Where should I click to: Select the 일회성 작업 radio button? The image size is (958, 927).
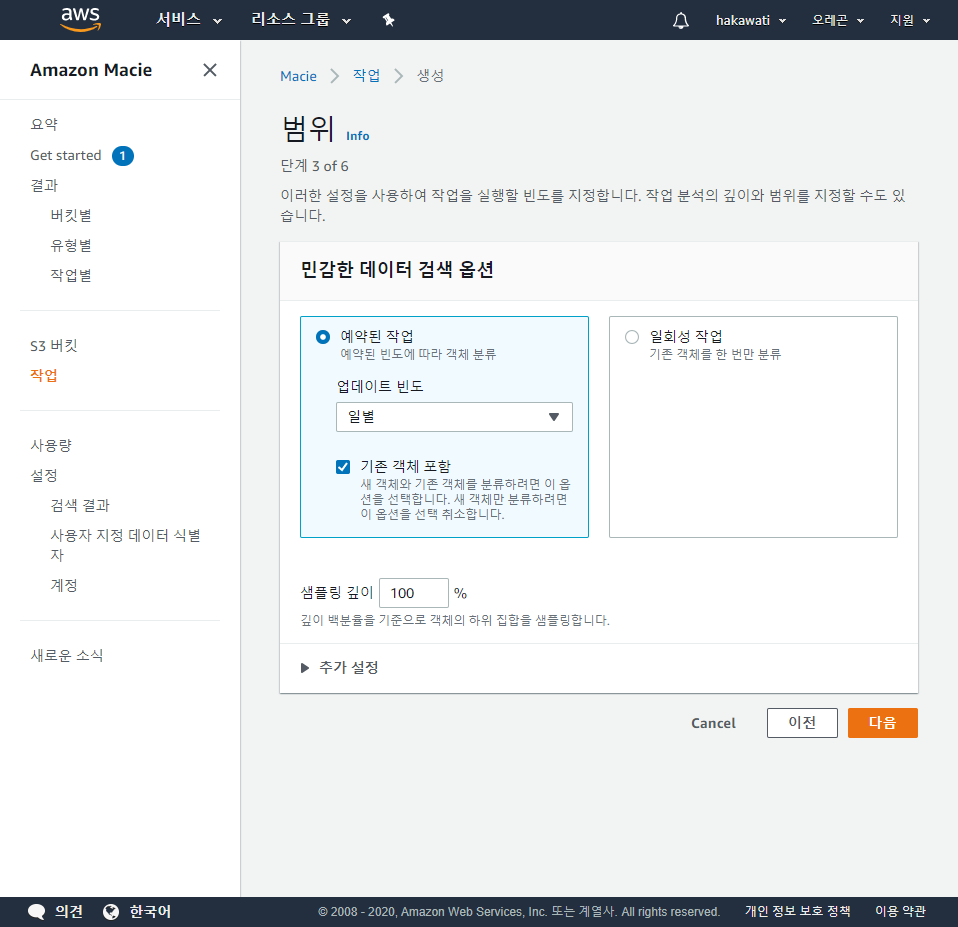[632, 337]
